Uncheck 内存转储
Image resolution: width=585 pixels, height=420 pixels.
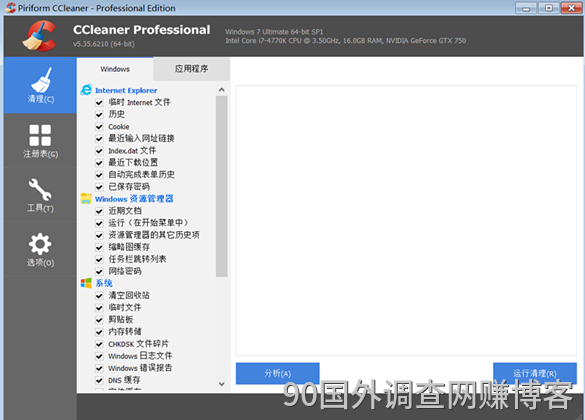point(99,332)
